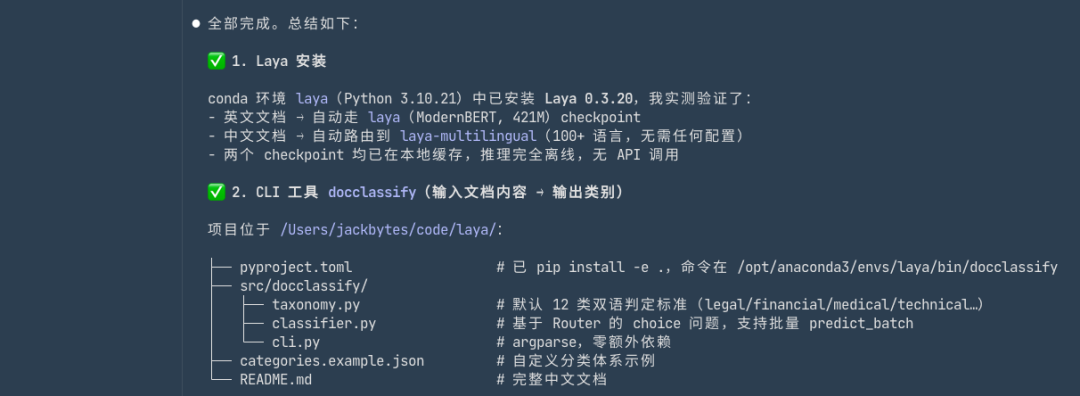Select README.md in the file tree
This screenshot has width=1080, height=396.
[271, 379]
